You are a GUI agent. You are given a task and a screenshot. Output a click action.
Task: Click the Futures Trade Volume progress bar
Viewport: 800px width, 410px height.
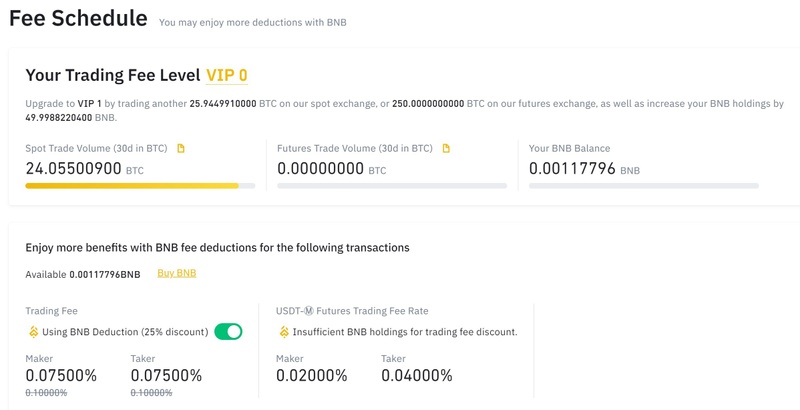point(392,186)
